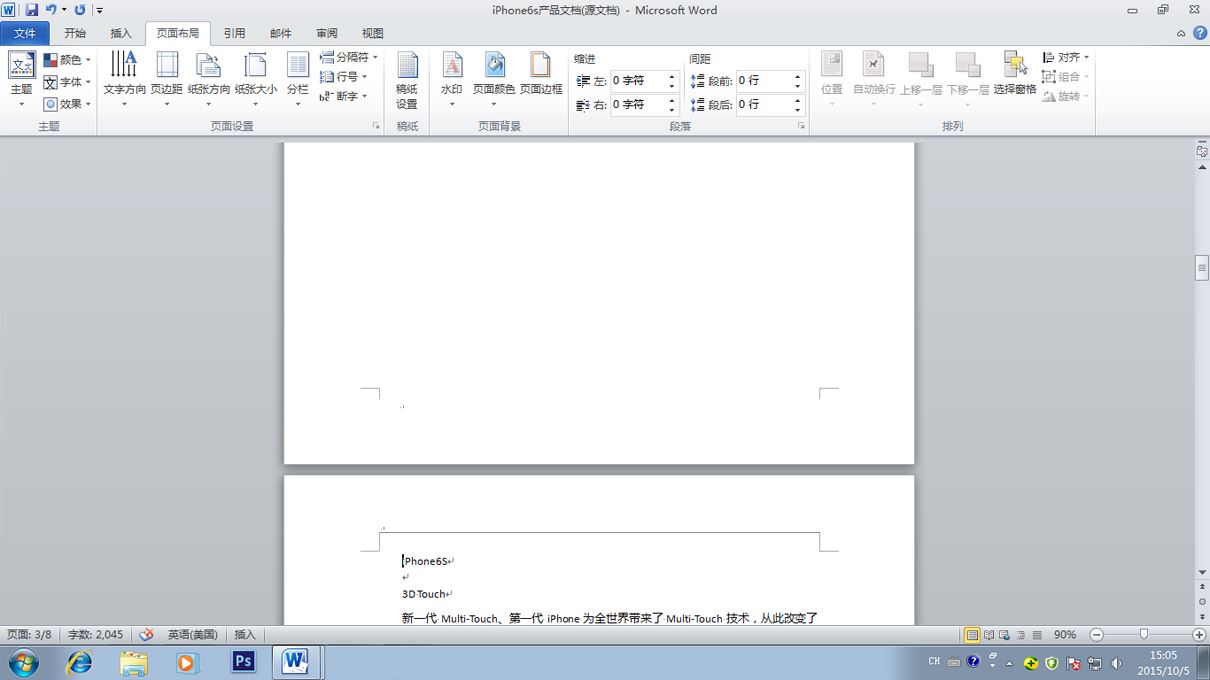
Task: Click the 90% zoom level button
Action: (x=1065, y=635)
